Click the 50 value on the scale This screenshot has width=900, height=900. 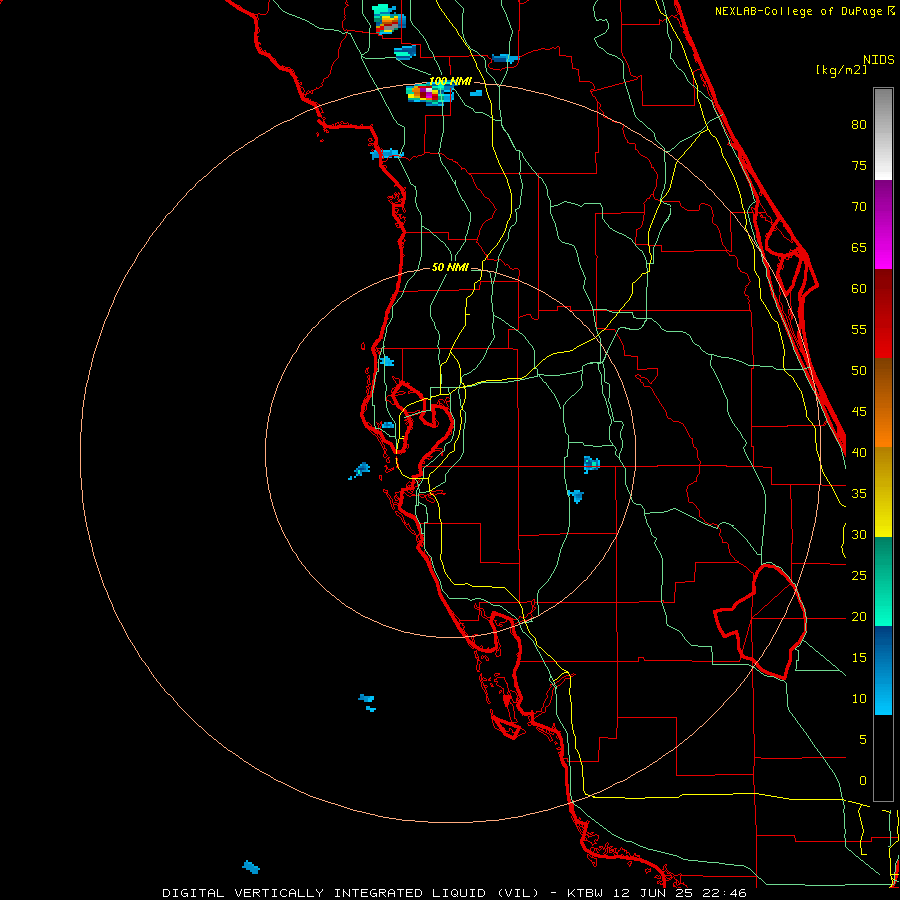(x=859, y=371)
